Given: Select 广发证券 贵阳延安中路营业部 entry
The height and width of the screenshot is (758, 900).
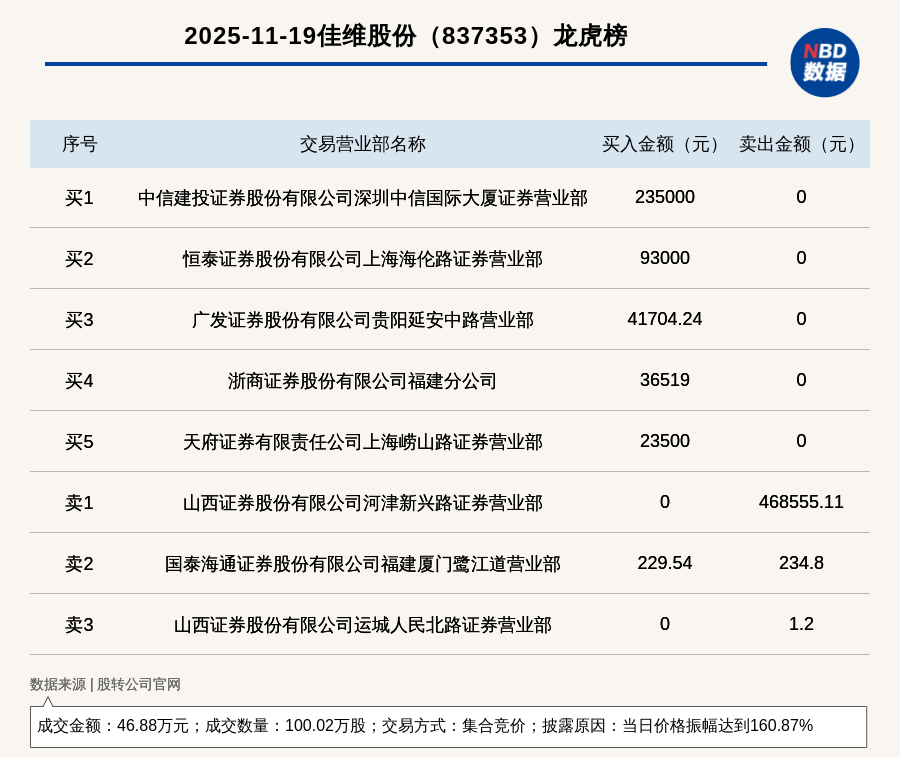Looking at the screenshot, I should (x=362, y=320).
